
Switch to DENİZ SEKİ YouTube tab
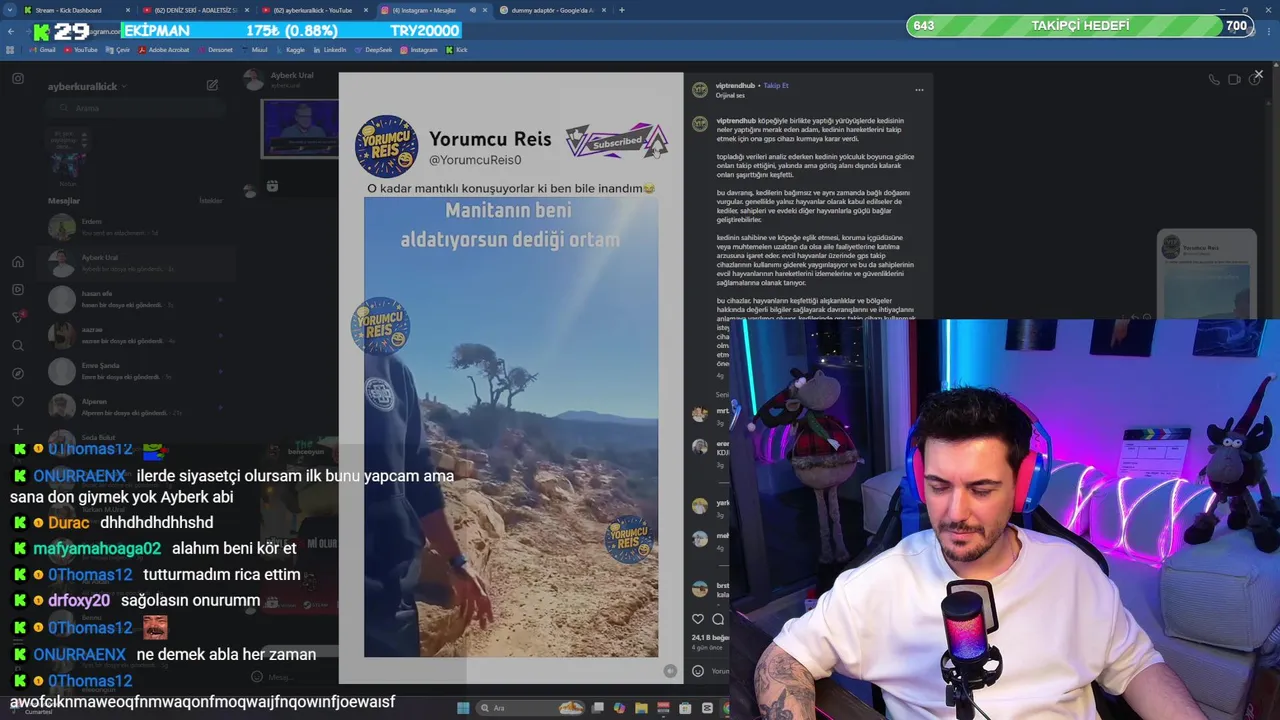(195, 10)
